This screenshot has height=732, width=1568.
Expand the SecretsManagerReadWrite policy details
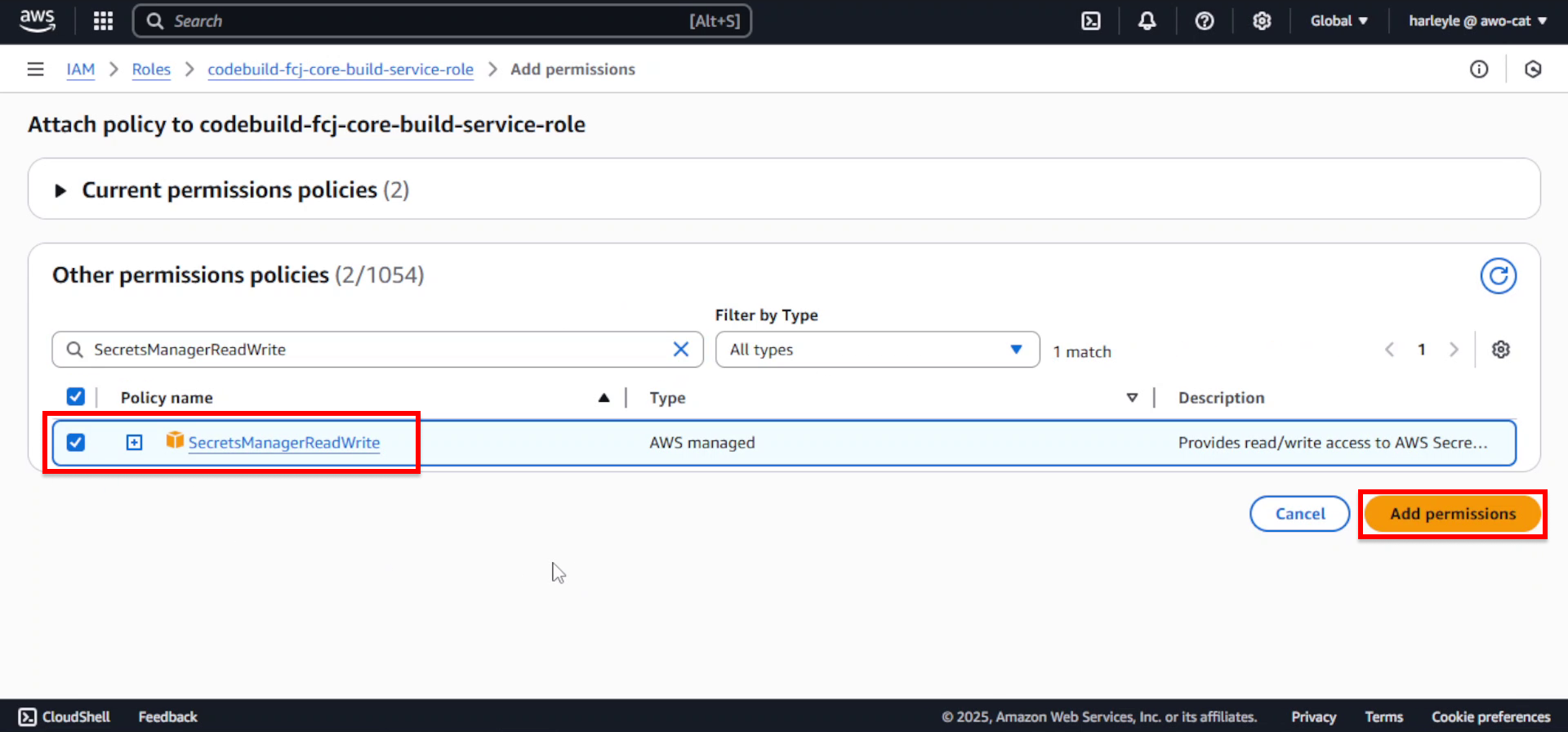(134, 442)
